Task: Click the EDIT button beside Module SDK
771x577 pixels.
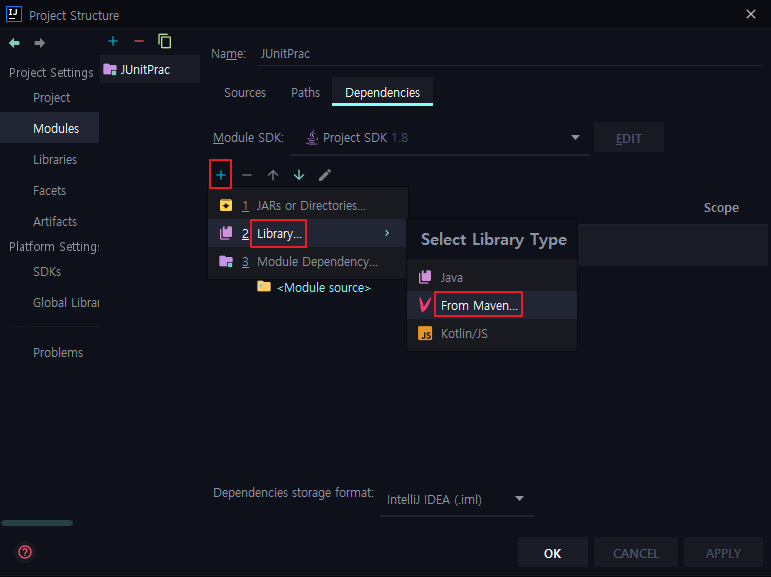Action: point(629,138)
